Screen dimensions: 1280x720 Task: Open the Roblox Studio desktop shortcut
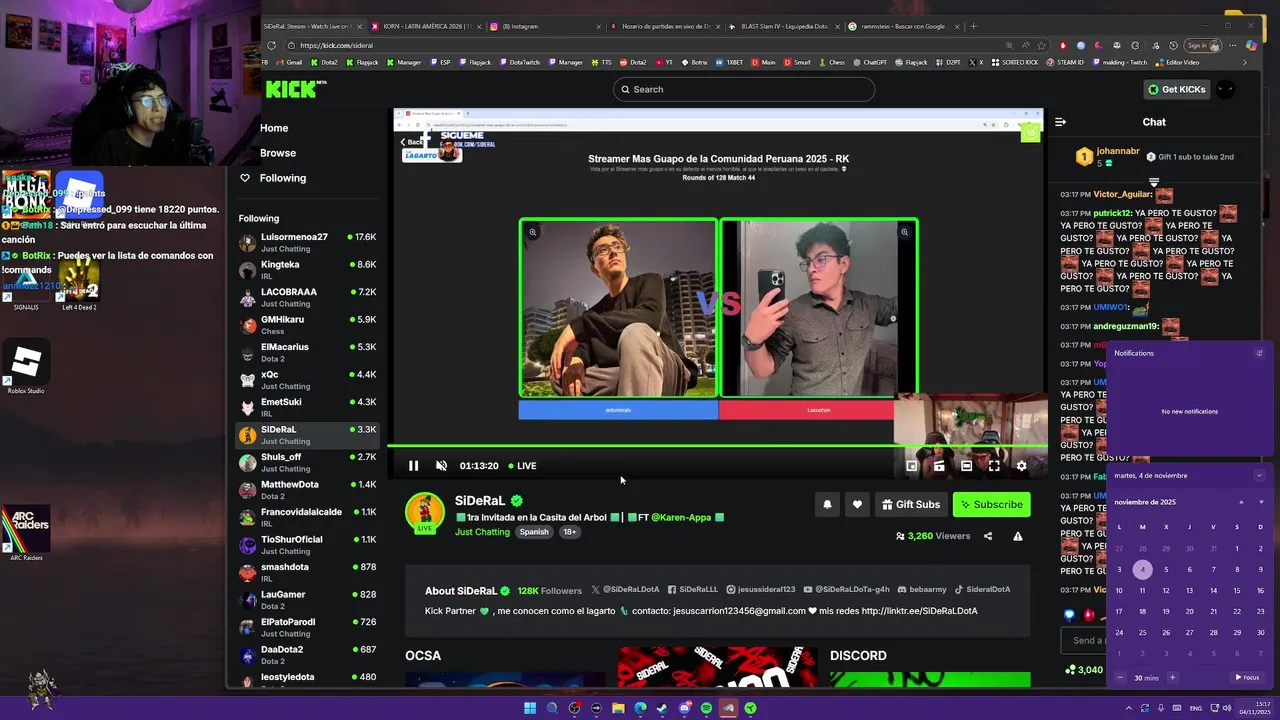click(26, 367)
